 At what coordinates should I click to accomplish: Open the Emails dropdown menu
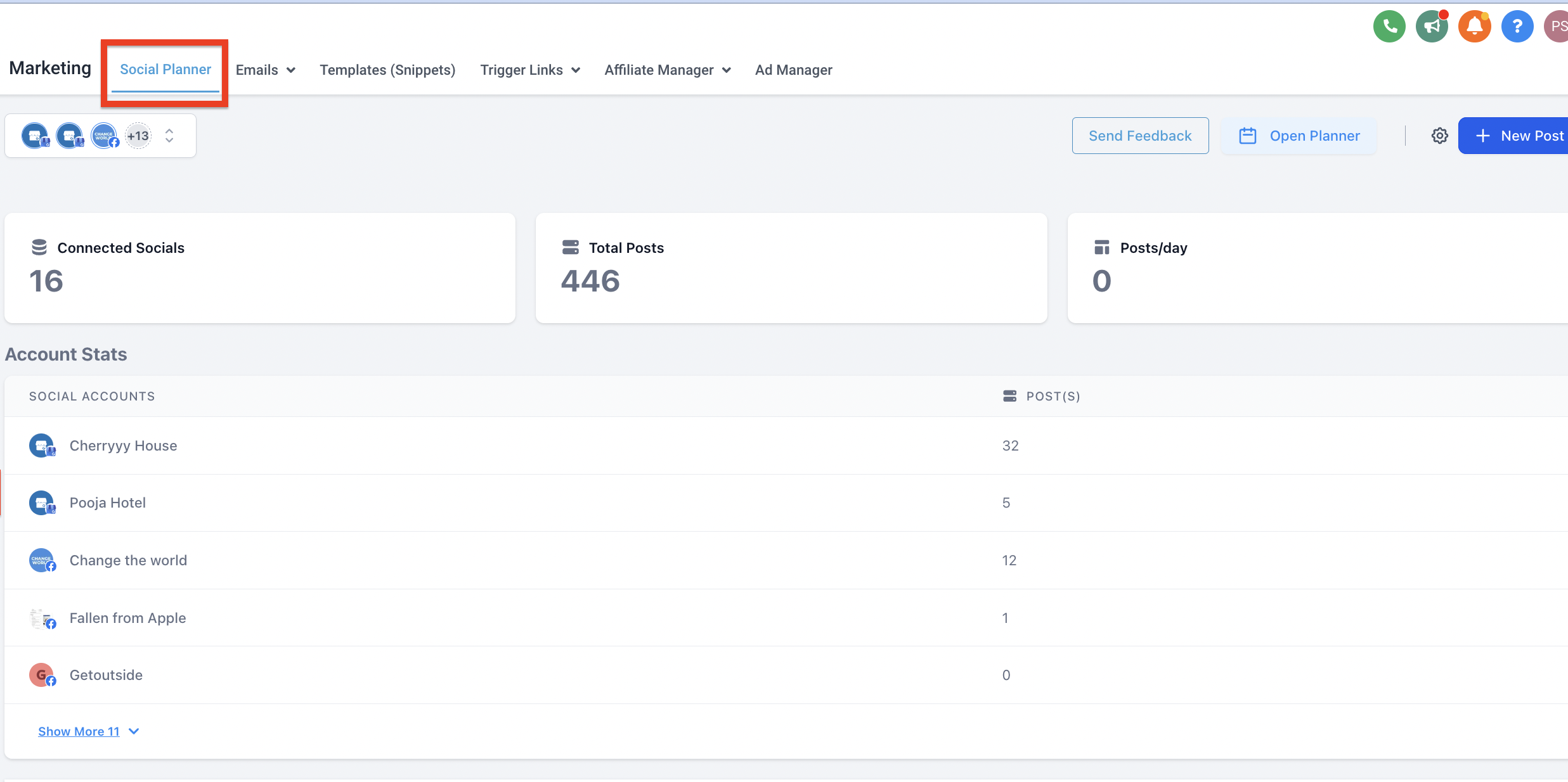click(x=265, y=70)
